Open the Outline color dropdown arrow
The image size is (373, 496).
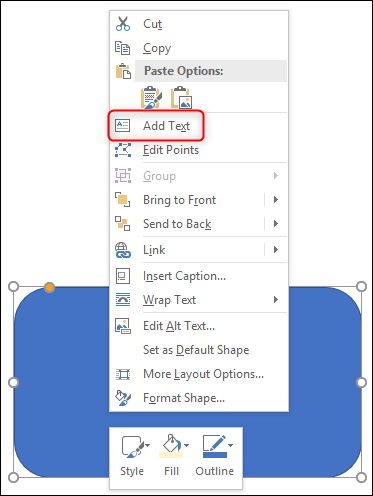pyautogui.click(x=230, y=445)
